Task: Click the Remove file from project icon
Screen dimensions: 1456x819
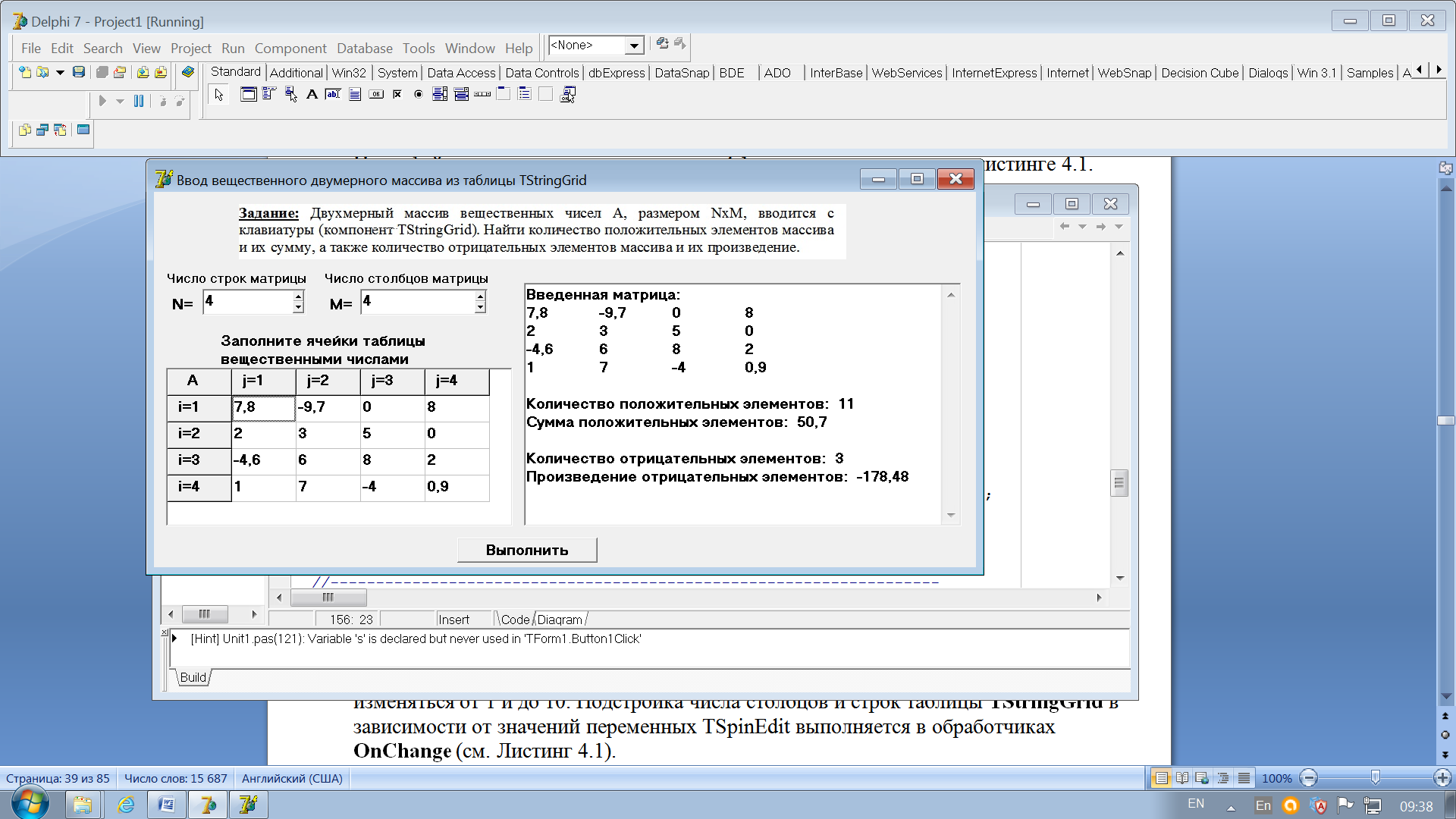Action: coord(160,72)
